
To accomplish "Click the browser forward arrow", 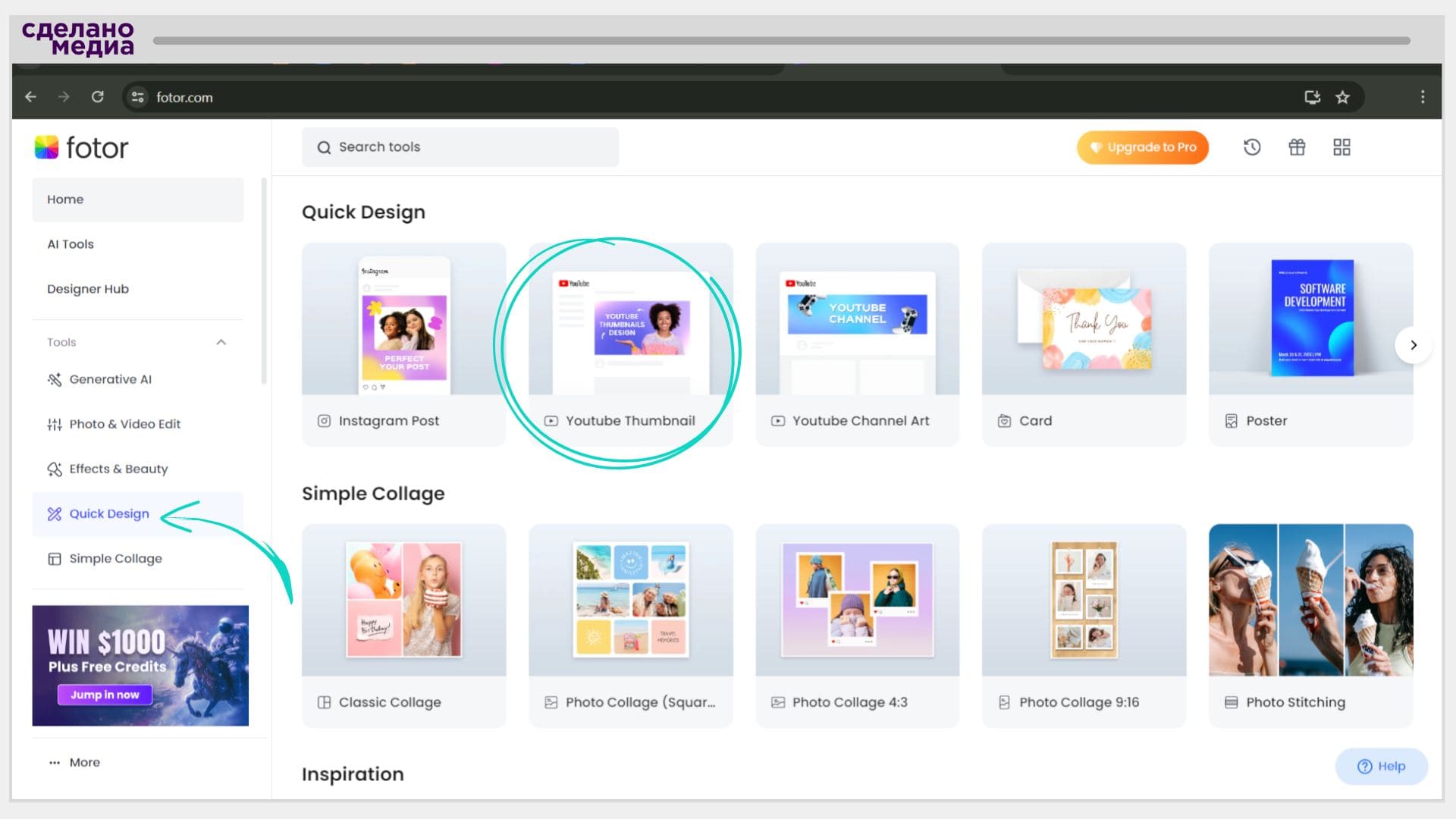I will coord(64,97).
